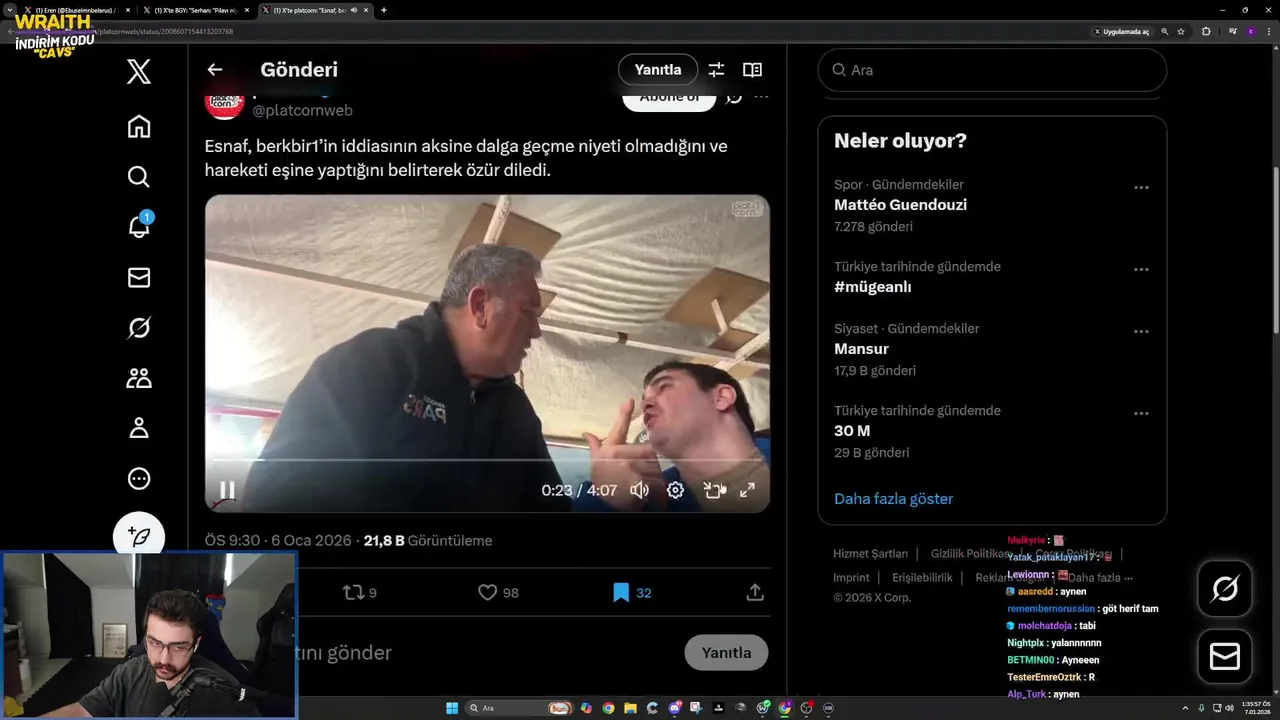Open Erişilebilirlik footer link
Image resolution: width=1280 pixels, height=720 pixels.
point(922,578)
